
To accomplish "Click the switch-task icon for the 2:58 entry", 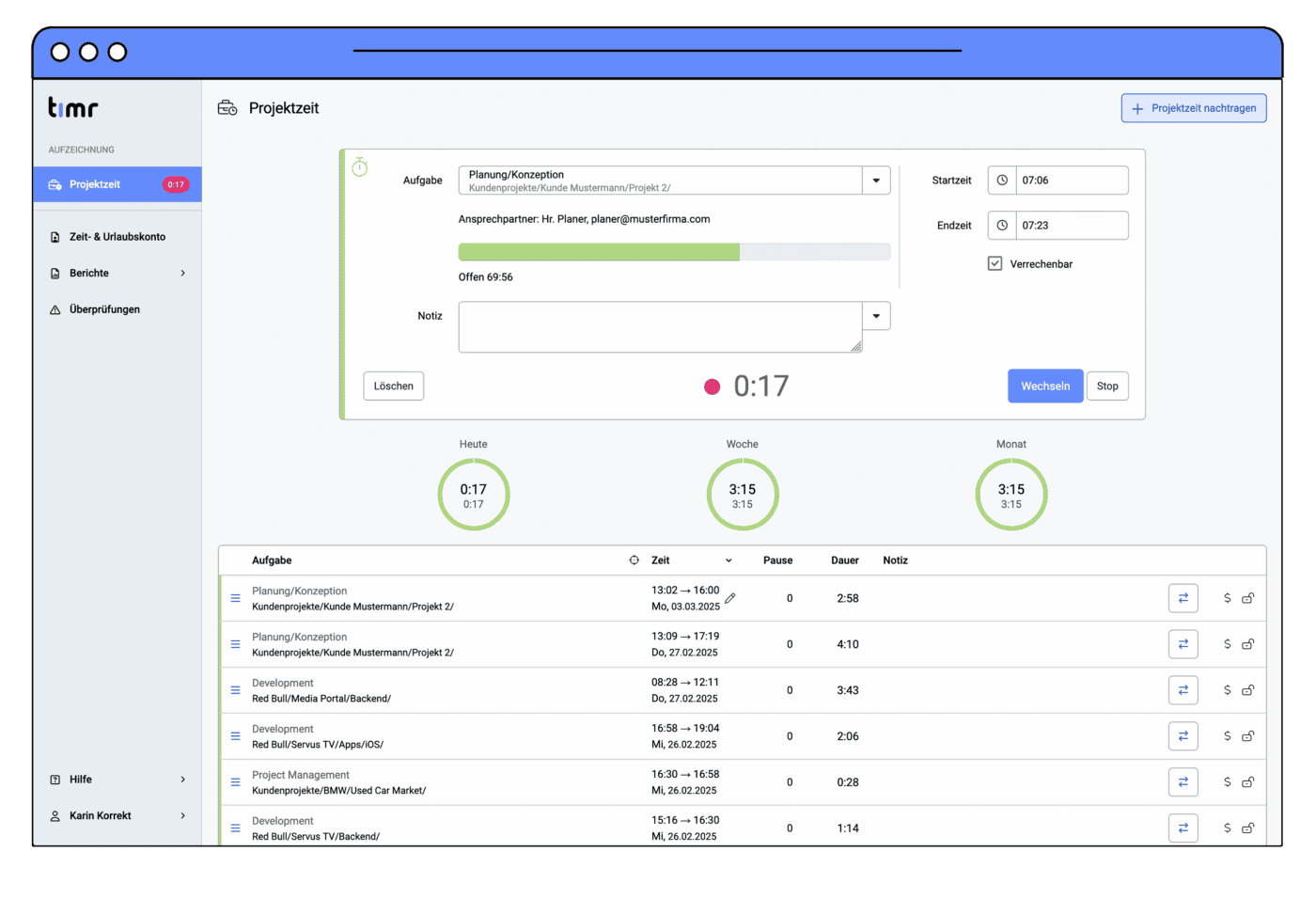I will (1183, 598).
